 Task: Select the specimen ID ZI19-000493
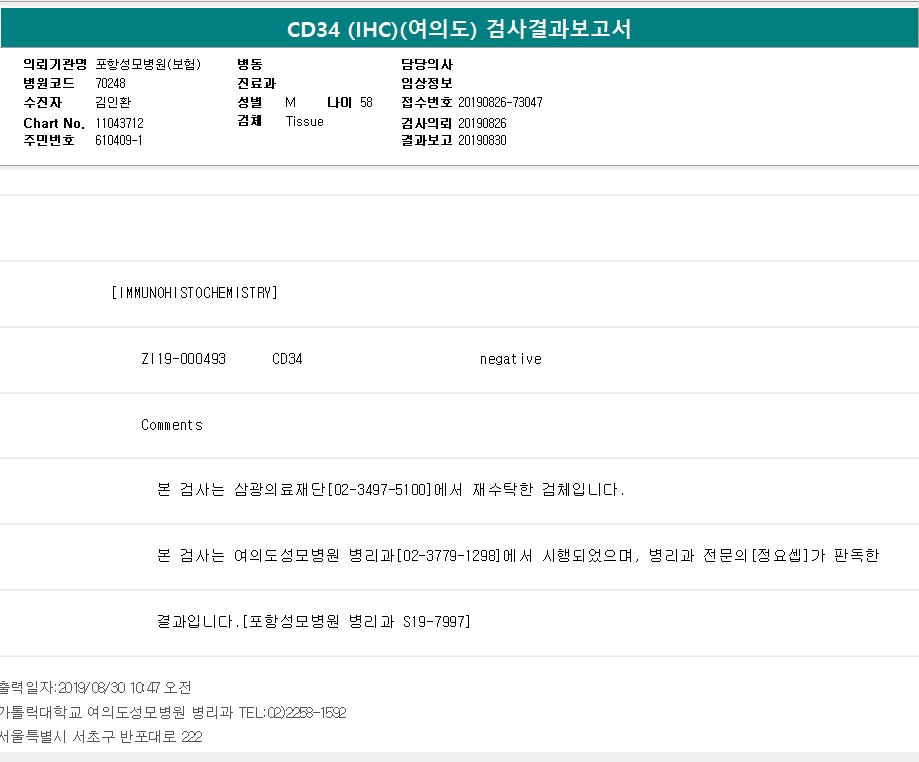tap(183, 359)
